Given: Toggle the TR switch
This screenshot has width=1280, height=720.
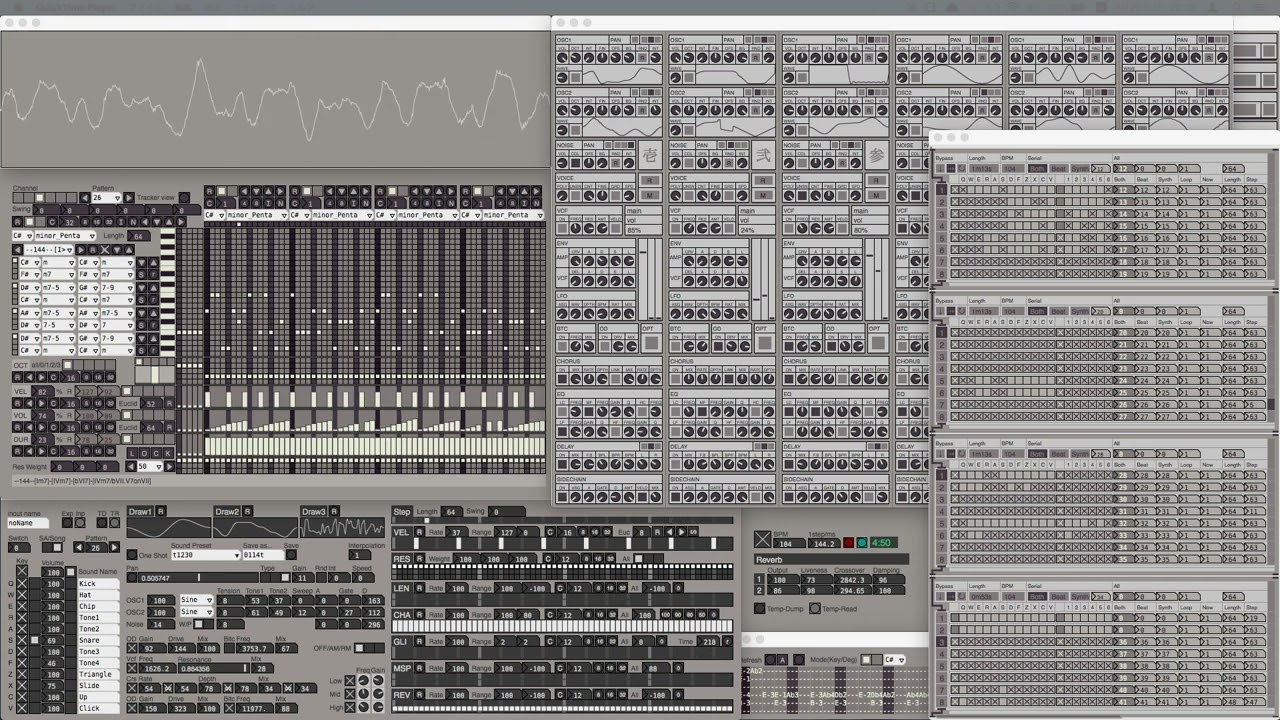Looking at the screenshot, I should tap(114, 524).
